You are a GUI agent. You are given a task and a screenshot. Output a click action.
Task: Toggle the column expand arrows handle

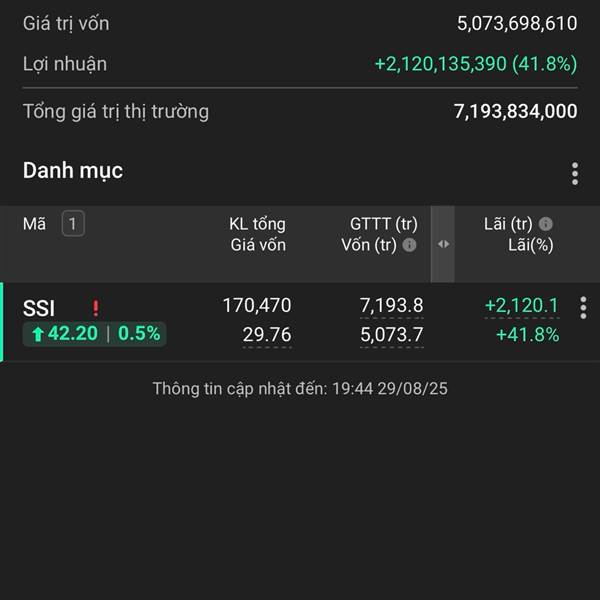[x=443, y=244]
